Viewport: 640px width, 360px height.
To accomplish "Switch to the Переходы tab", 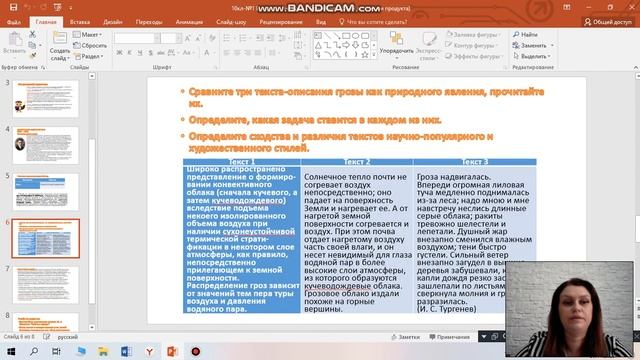I will point(149,22).
